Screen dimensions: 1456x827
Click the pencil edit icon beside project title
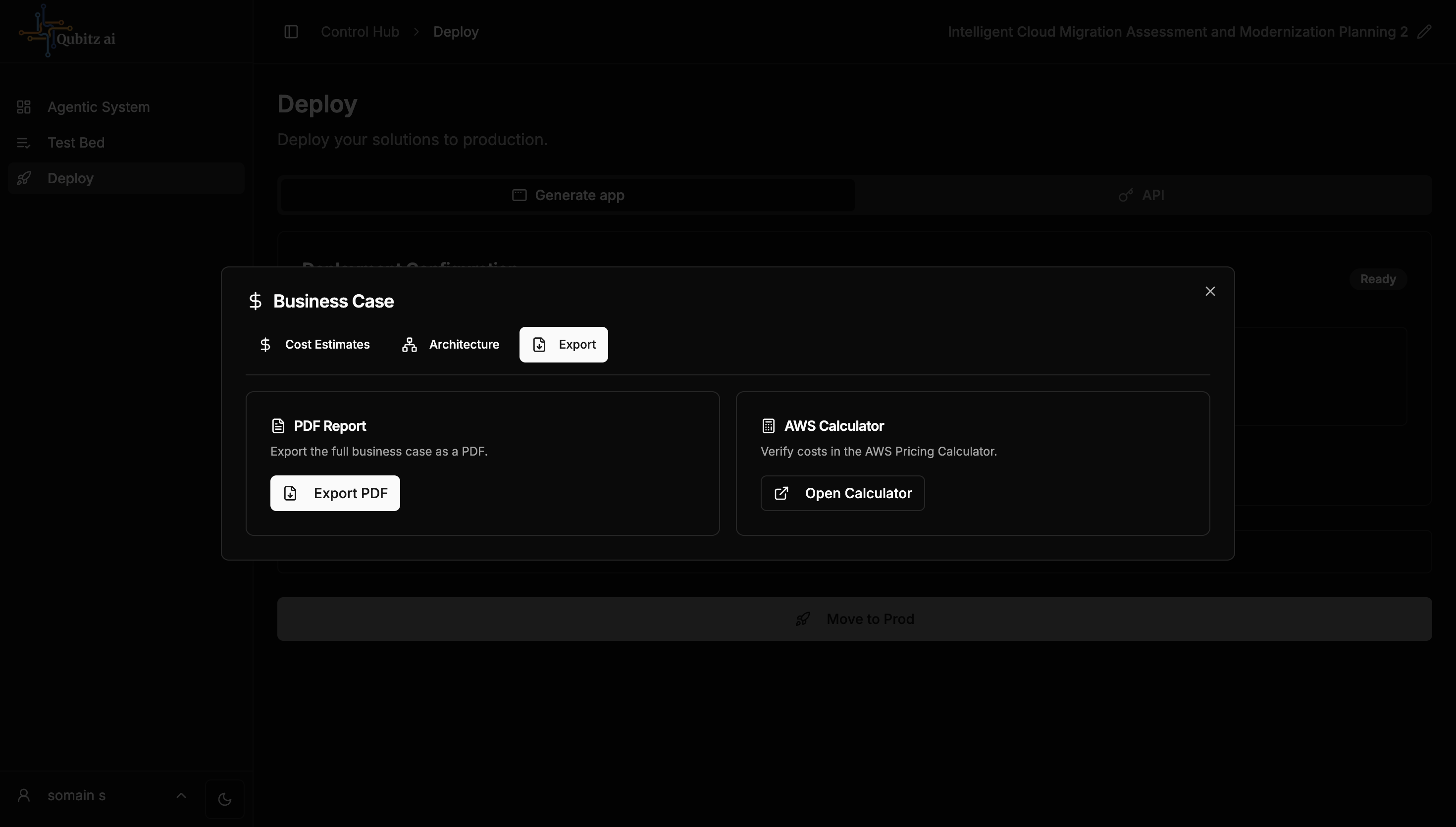[x=1424, y=32]
